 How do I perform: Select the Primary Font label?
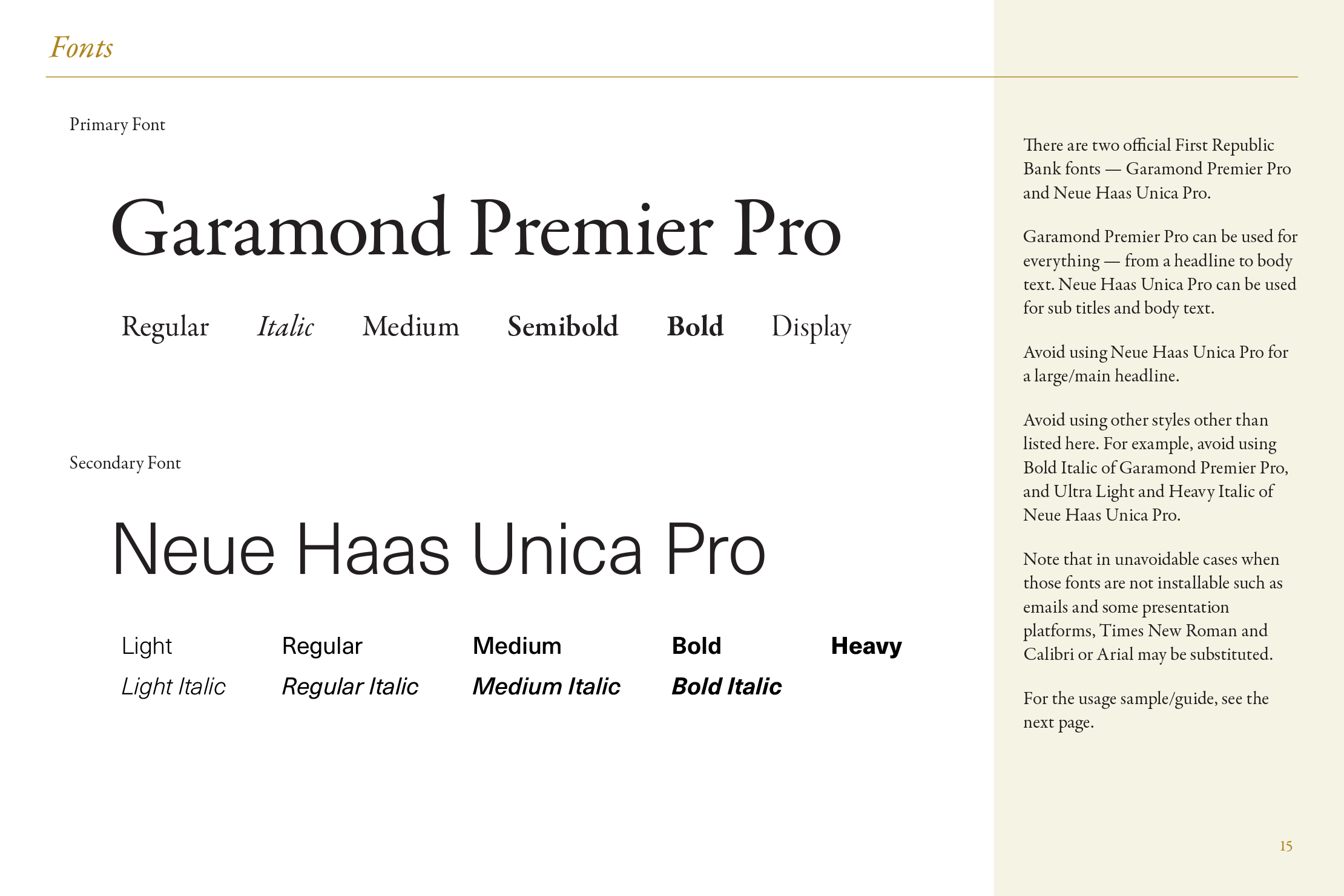(117, 125)
